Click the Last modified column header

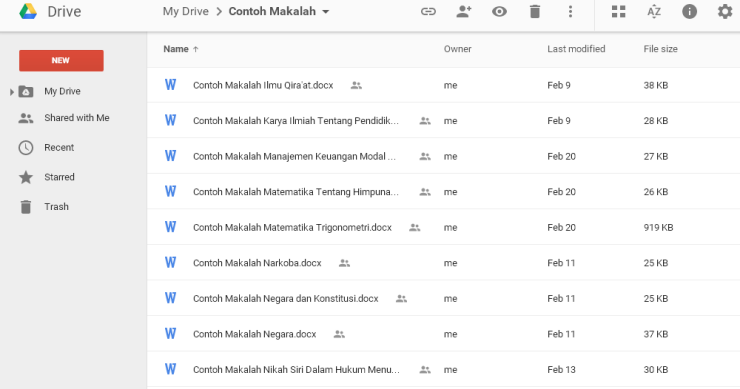coord(576,49)
